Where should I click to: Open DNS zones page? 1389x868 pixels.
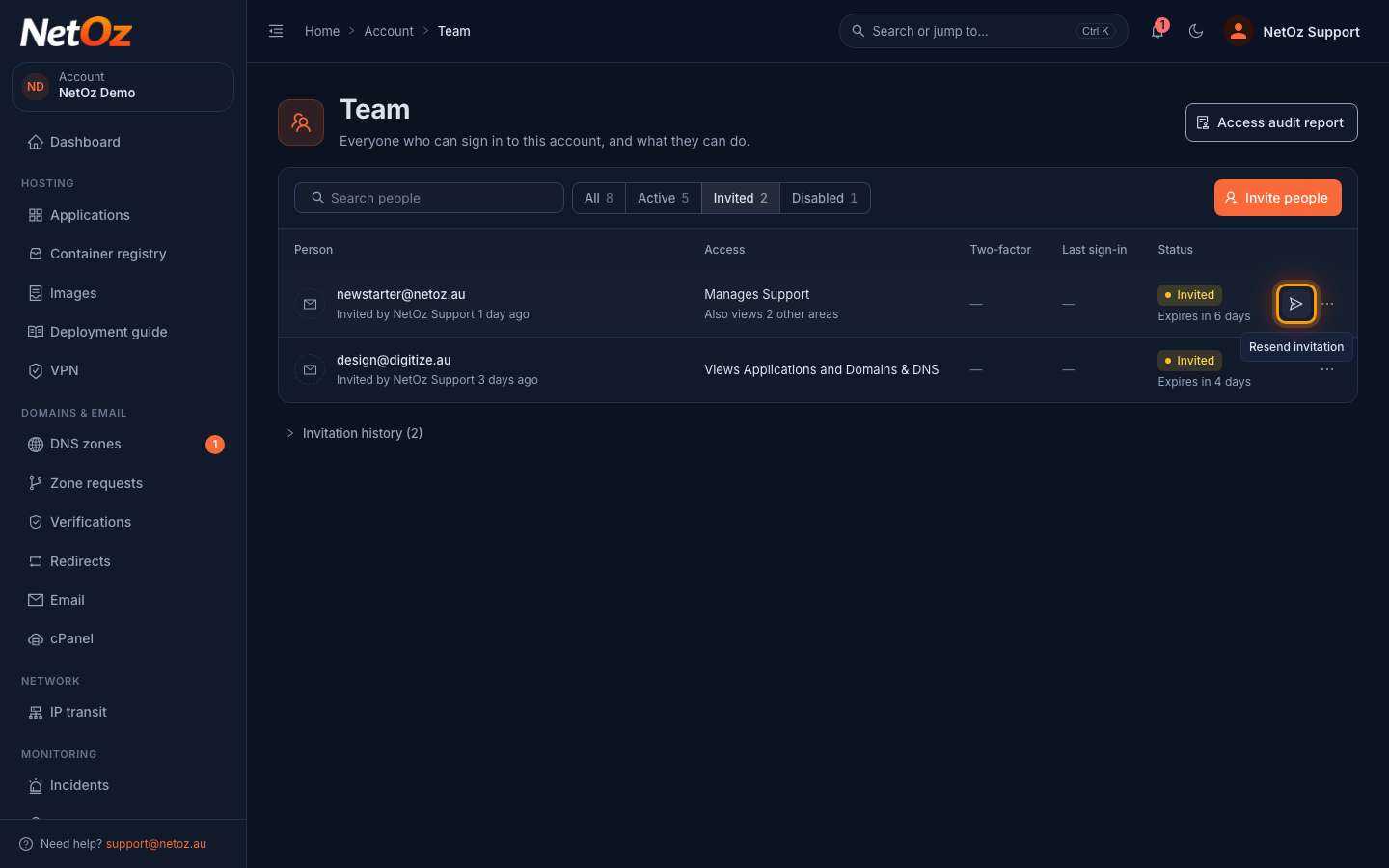(123, 444)
